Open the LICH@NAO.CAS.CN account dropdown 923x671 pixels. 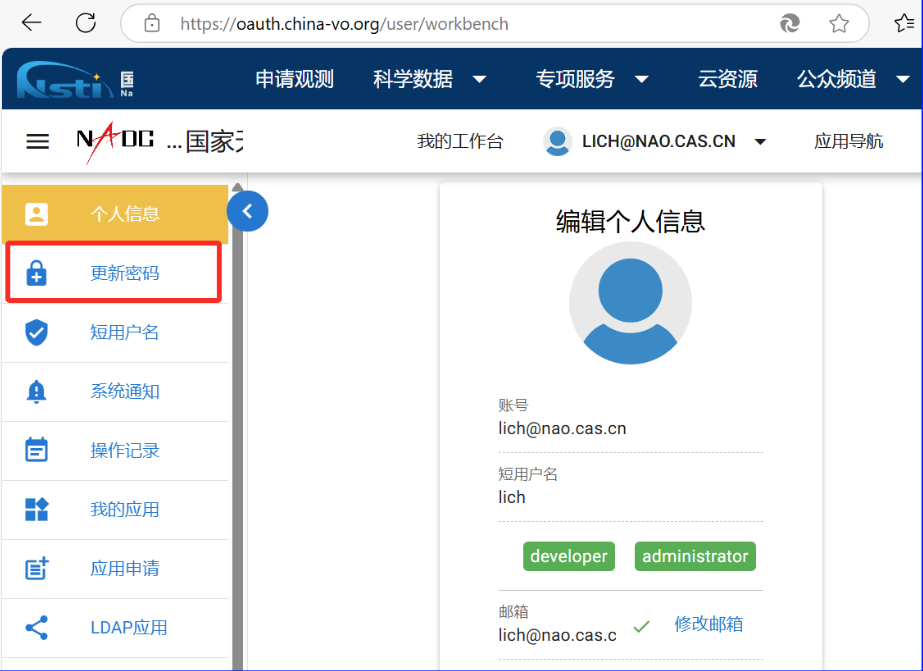pyautogui.click(x=656, y=142)
